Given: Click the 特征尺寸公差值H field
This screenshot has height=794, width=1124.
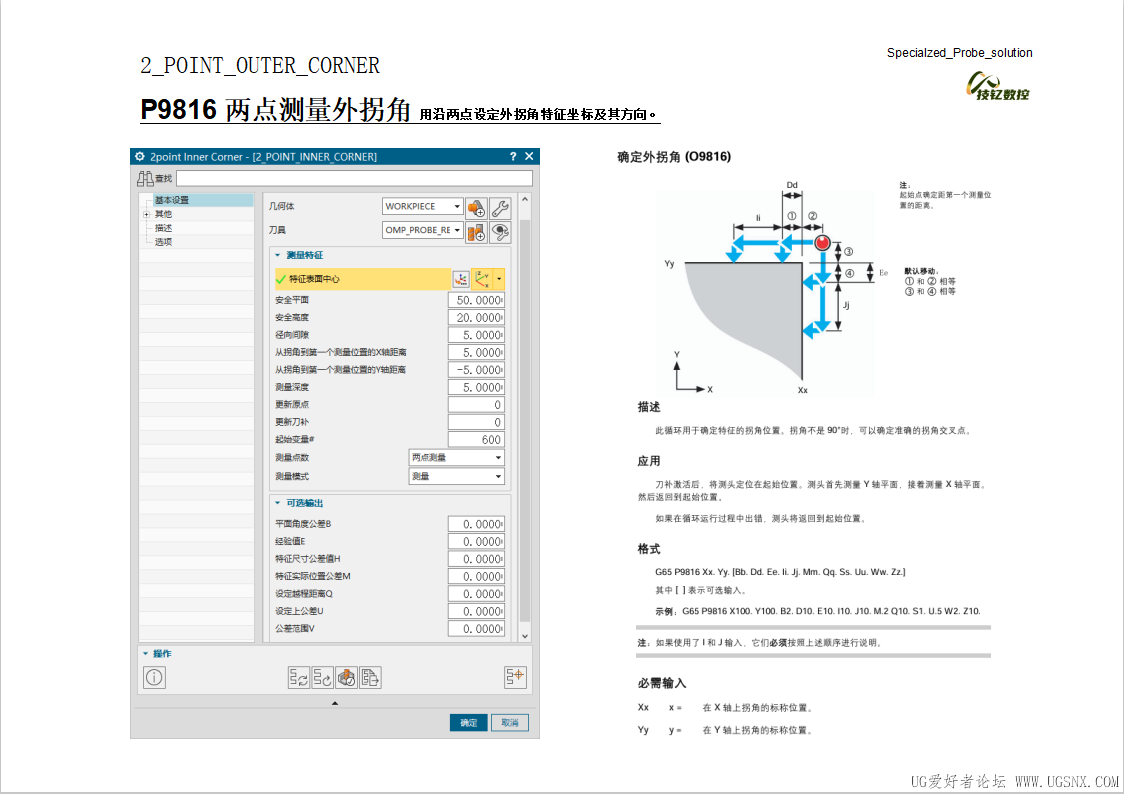Looking at the screenshot, I should coord(476,559).
